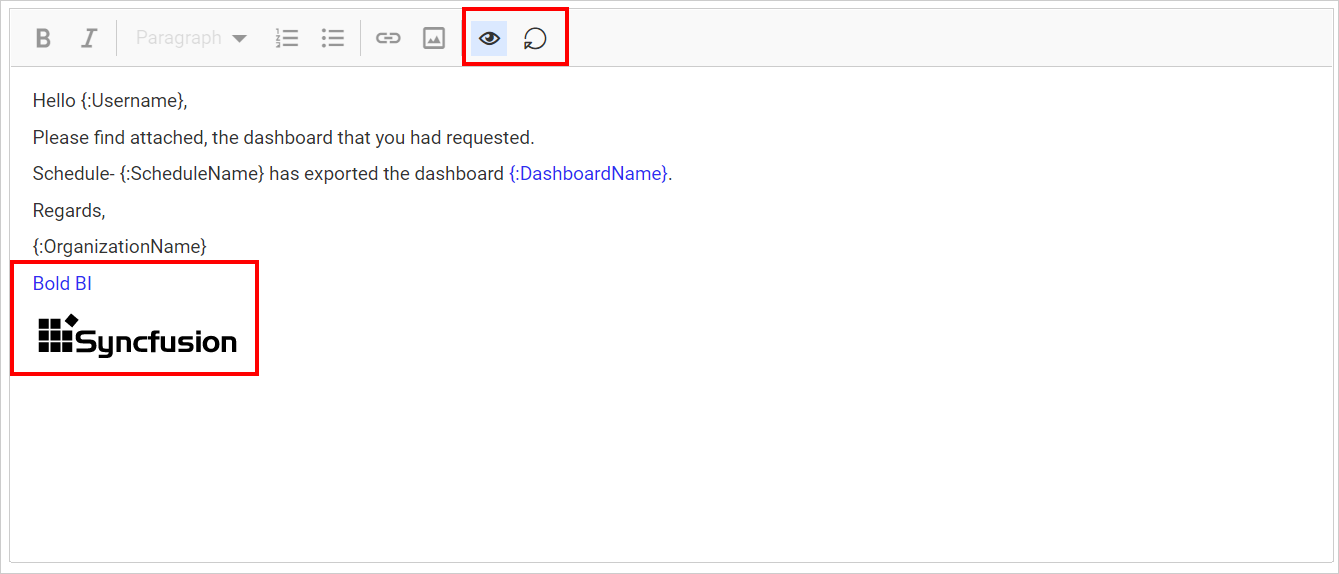1339x574 pixels.
Task: Insert a bulleted list
Action: pyautogui.click(x=333, y=38)
